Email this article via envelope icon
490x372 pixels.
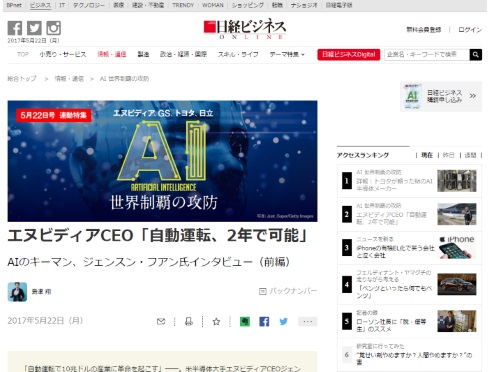[x=161, y=321]
